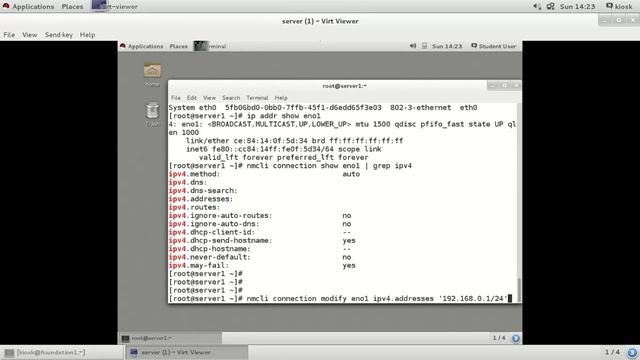Open guest Places menu
Image resolution: width=640 pixels, height=360 pixels.
[x=178, y=46]
